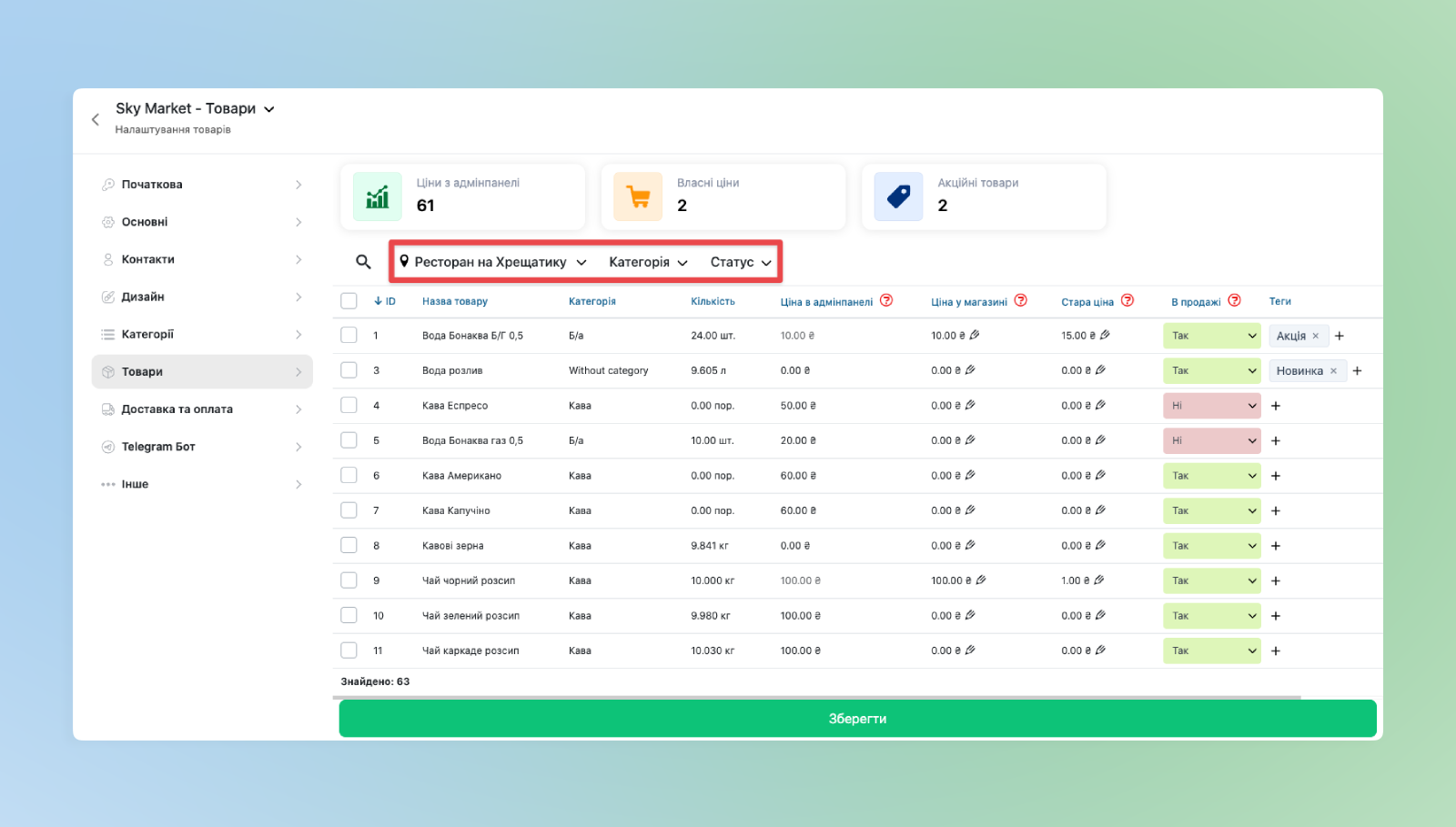This screenshot has width=1456, height=827.
Task: Edit shop price pencil for Вода Бонаква Б/Г 0,5
Action: pos(975,336)
